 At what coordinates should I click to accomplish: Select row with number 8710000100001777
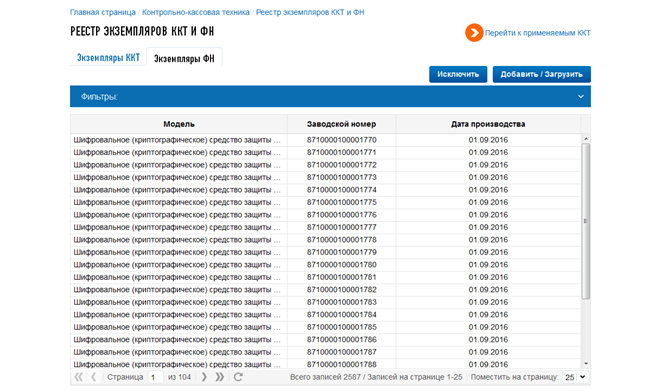point(325,228)
